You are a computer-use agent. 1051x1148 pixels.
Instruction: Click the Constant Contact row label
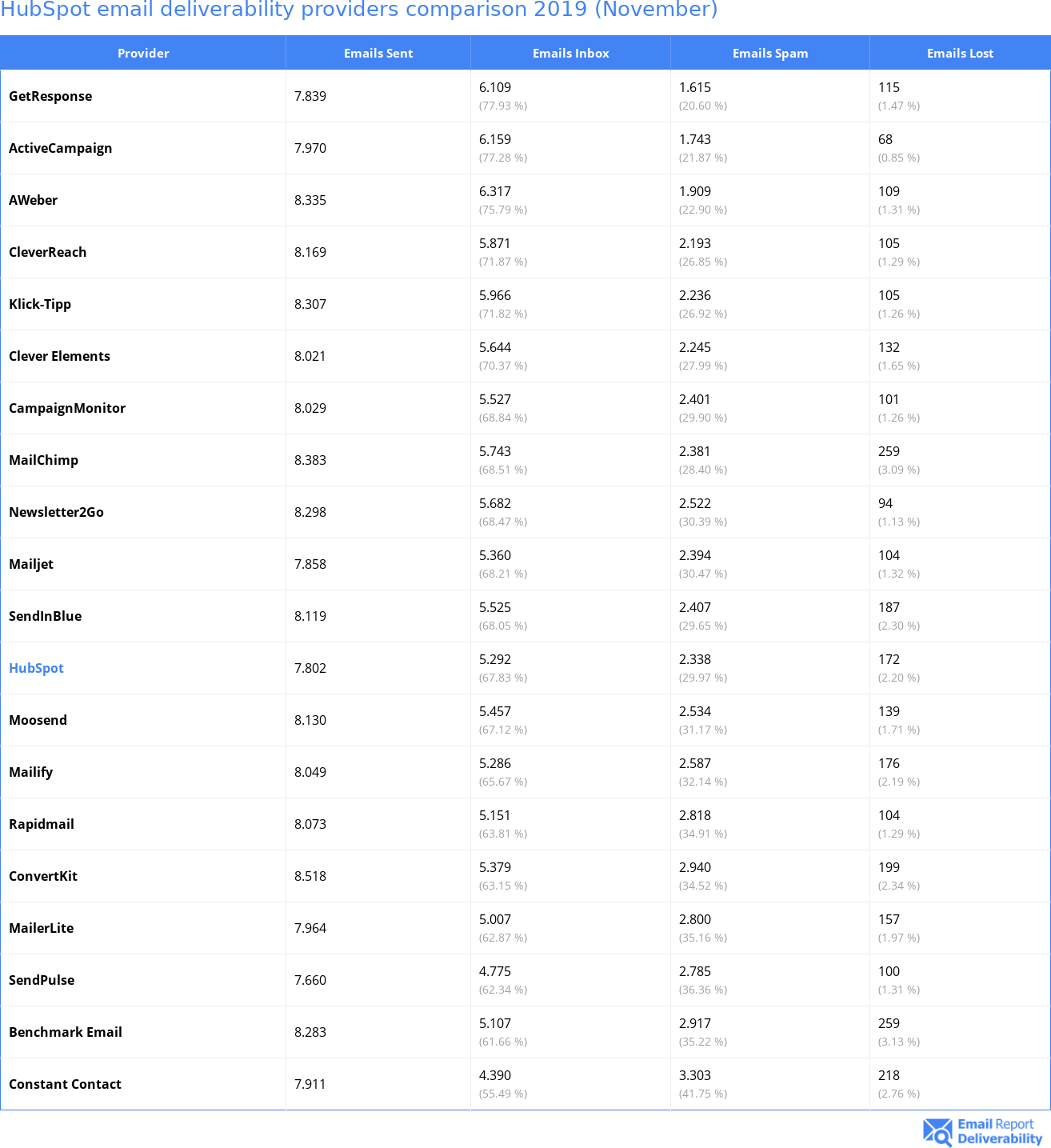pos(65,1084)
